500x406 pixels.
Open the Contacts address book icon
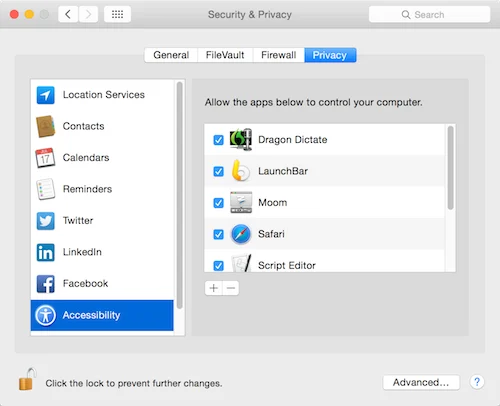(45, 126)
